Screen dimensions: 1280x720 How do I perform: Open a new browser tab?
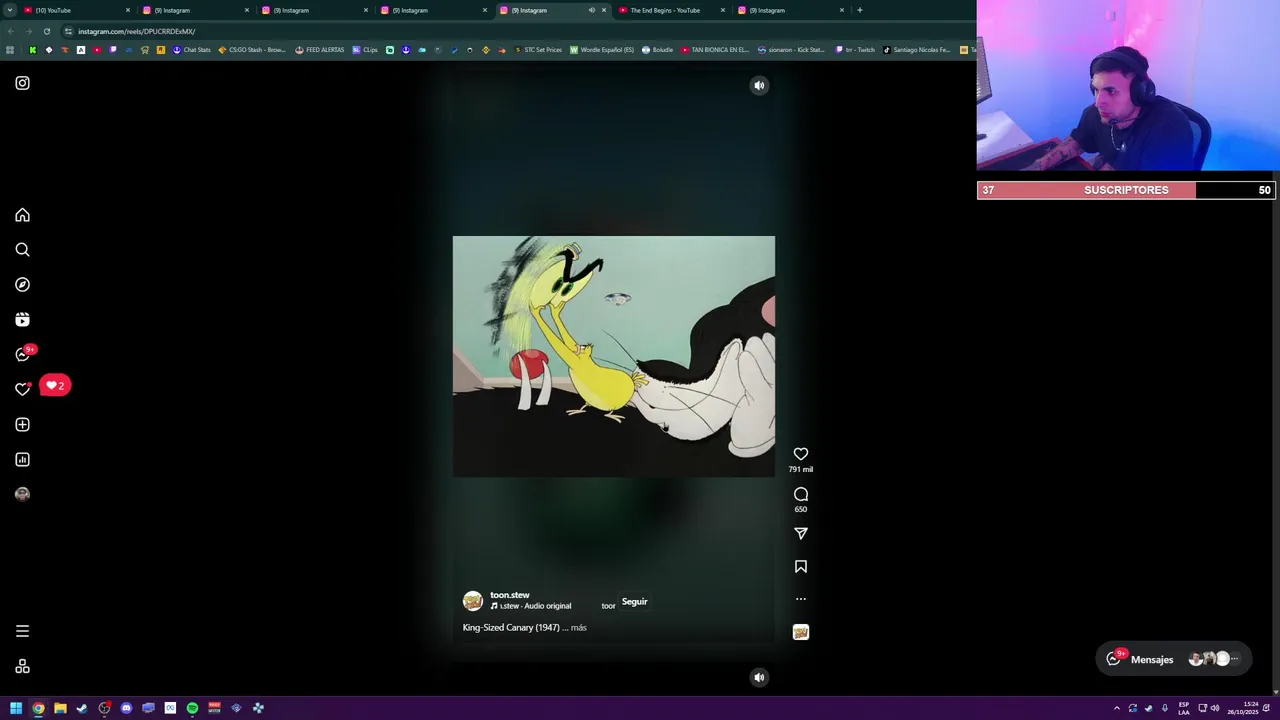coord(860,10)
